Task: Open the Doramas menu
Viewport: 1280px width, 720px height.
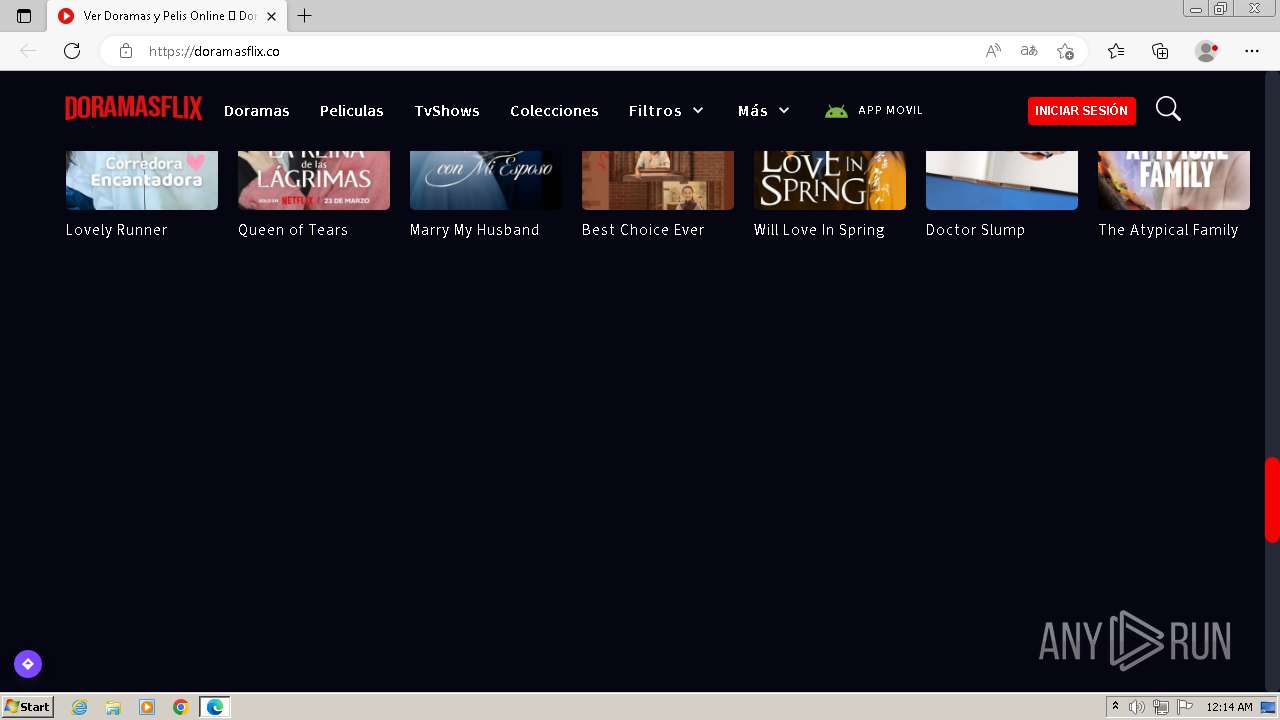Action: coord(257,111)
